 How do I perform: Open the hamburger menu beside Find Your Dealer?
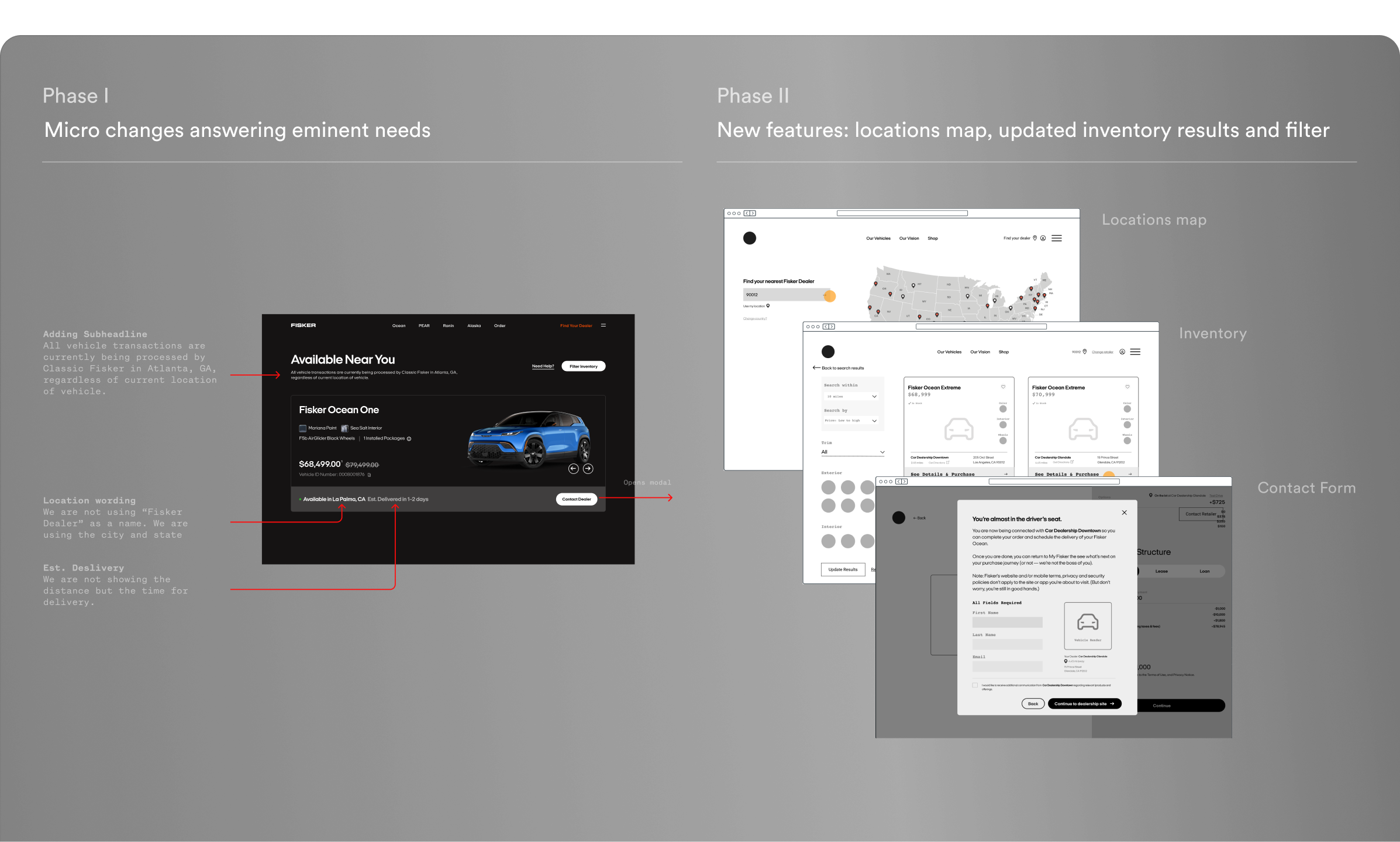[604, 325]
